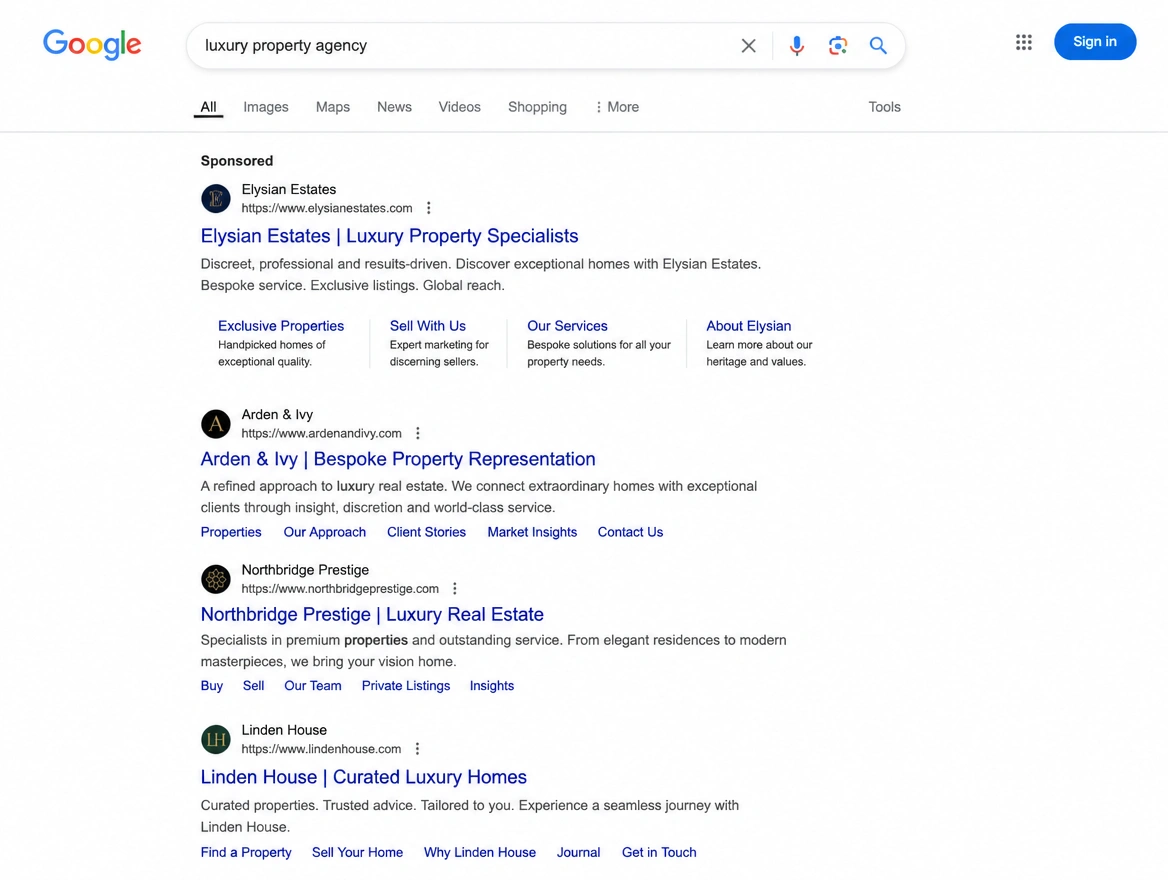Open the Our Team link

[x=313, y=686]
